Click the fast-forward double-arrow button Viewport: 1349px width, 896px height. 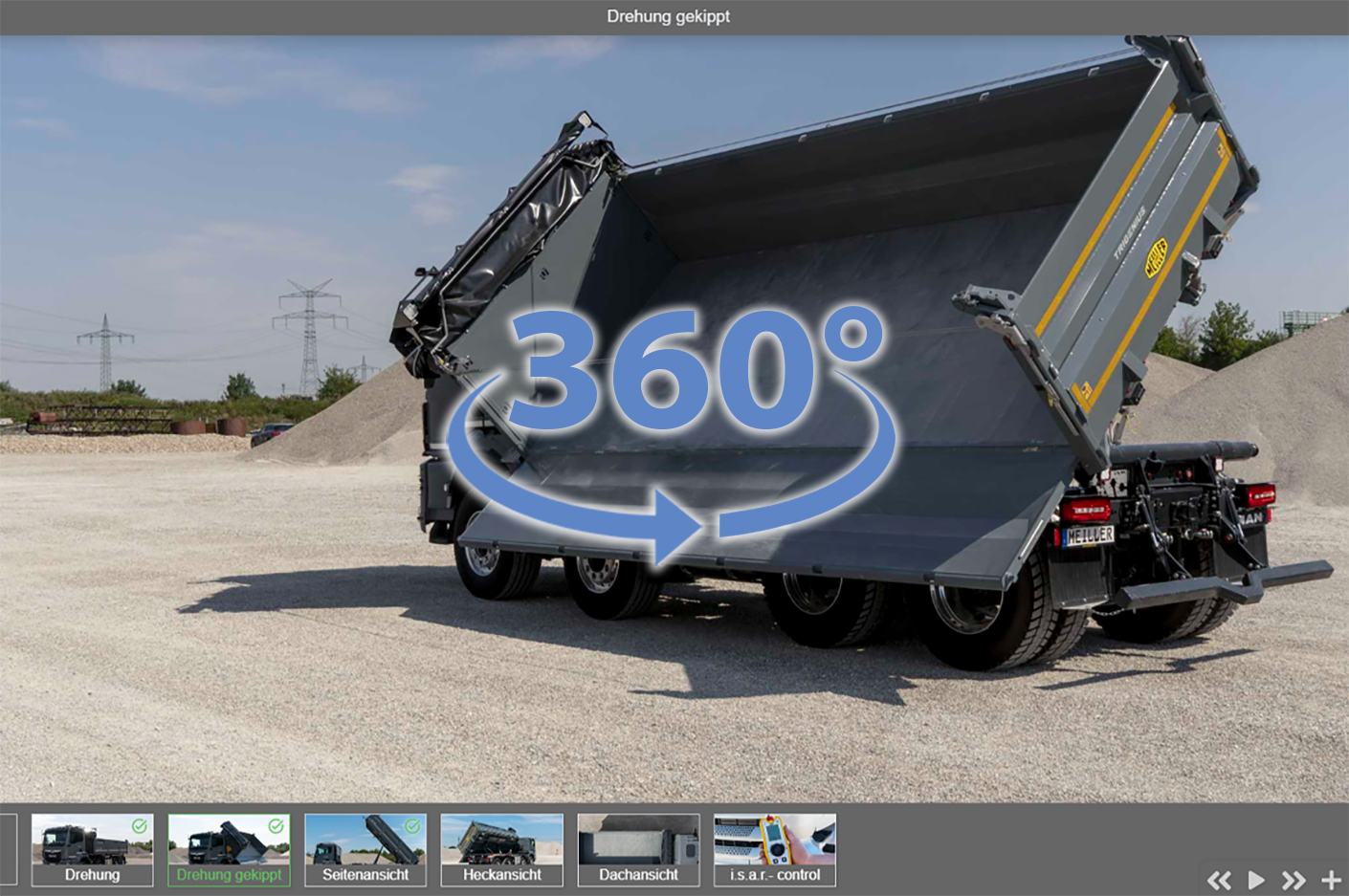point(1294,880)
